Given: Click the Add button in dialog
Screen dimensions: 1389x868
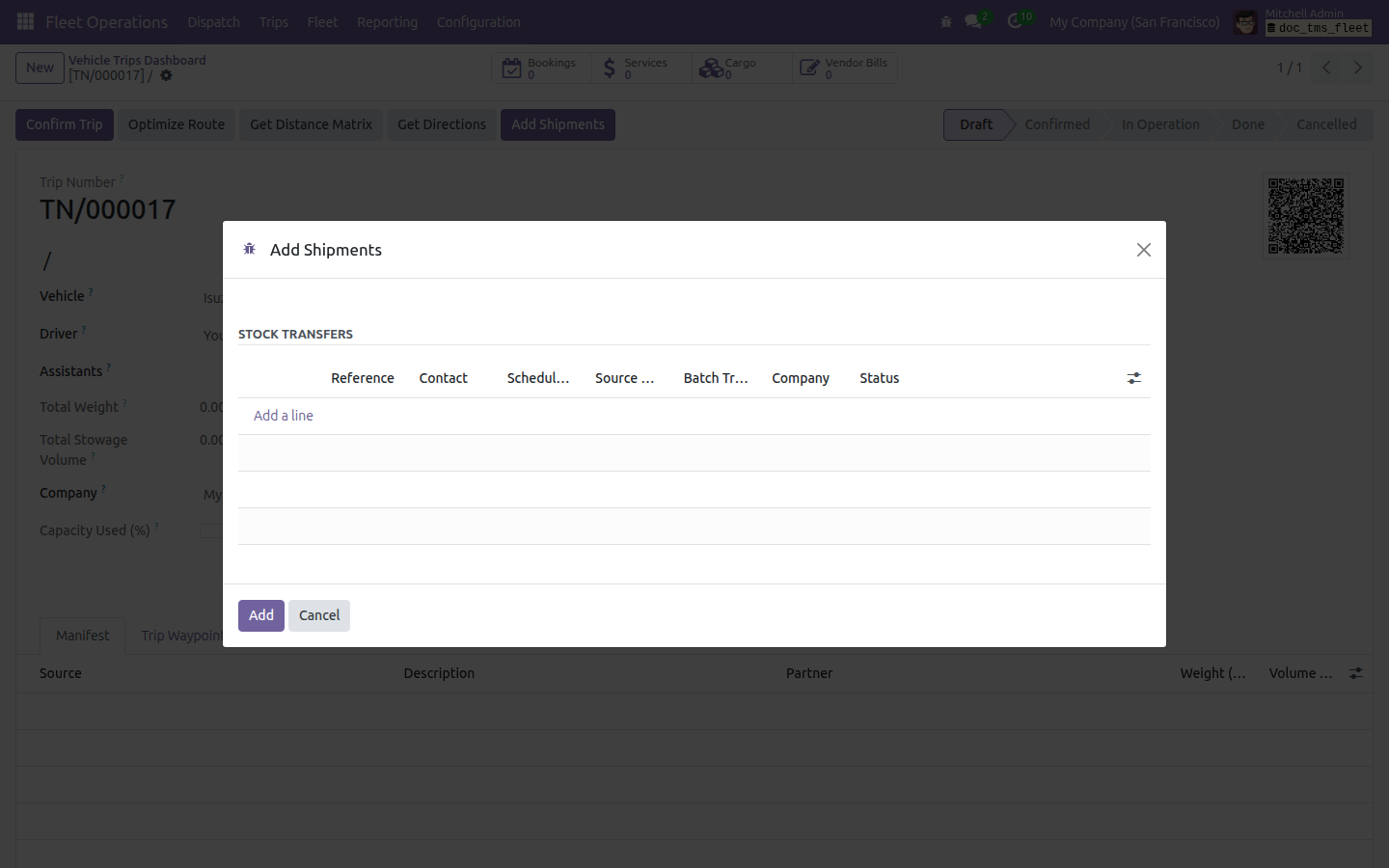Looking at the screenshot, I should [261, 615].
